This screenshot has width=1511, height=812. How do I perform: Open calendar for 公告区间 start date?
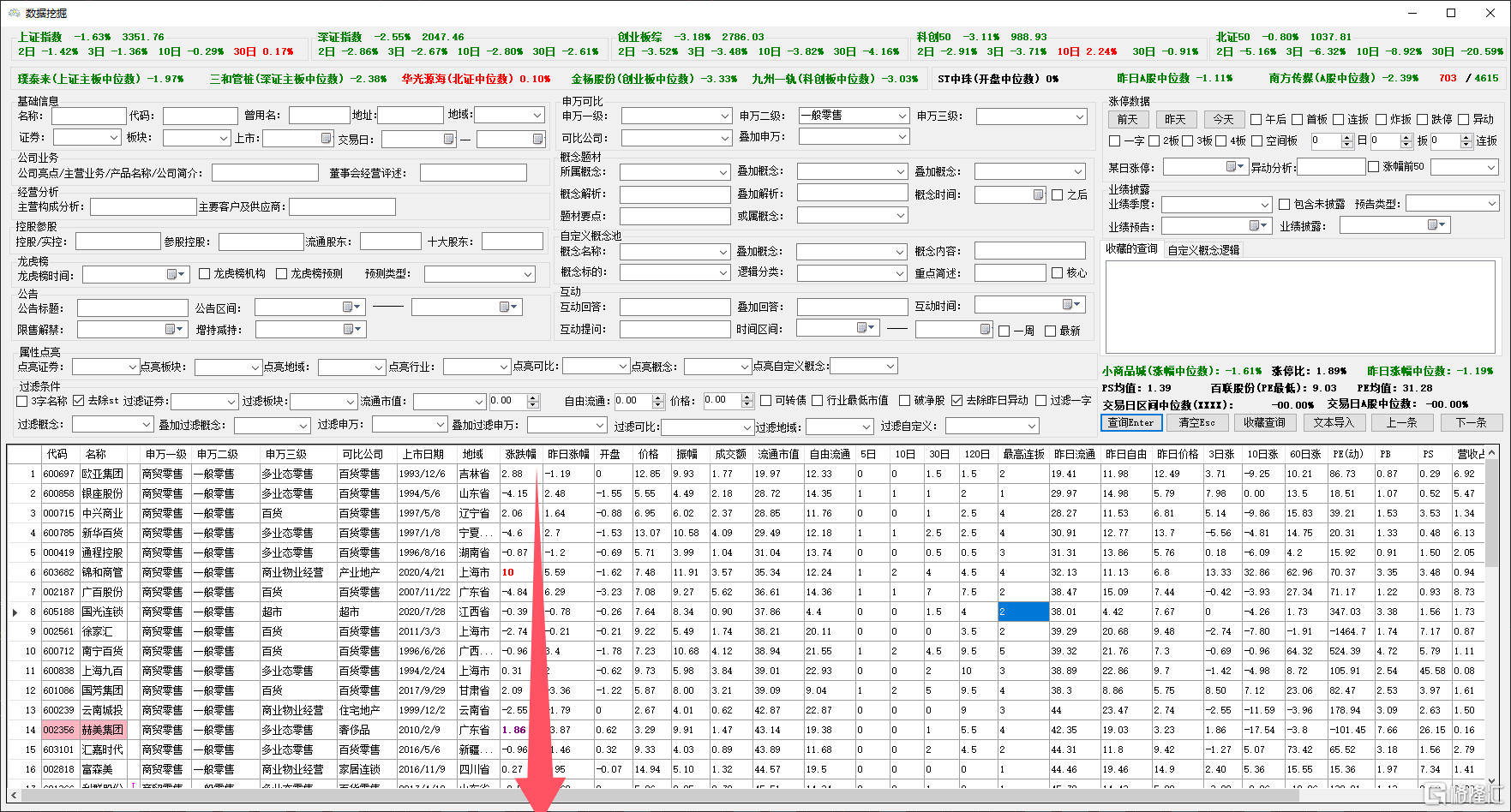[x=351, y=307]
